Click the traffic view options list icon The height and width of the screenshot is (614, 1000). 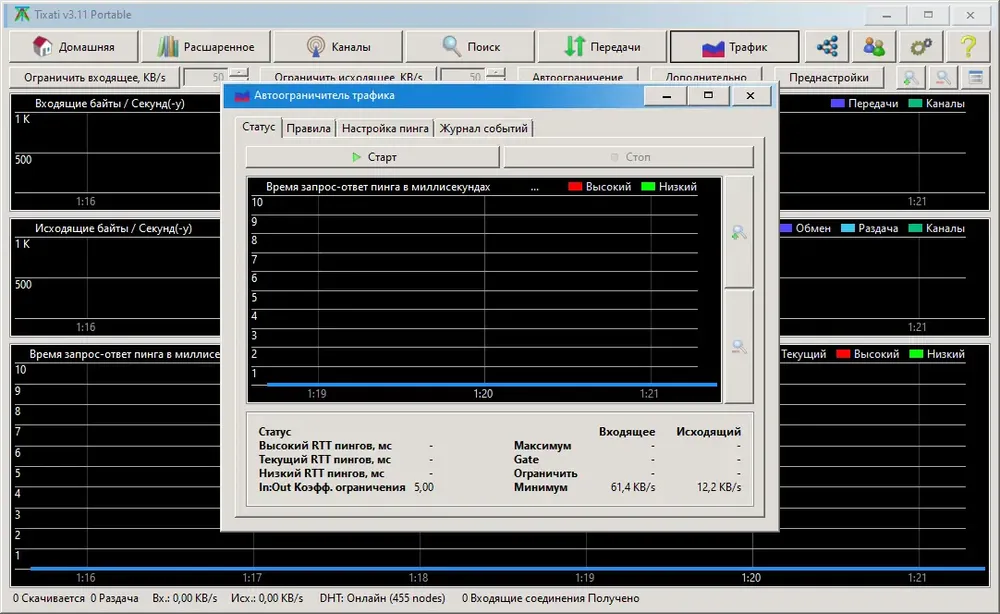pos(975,78)
